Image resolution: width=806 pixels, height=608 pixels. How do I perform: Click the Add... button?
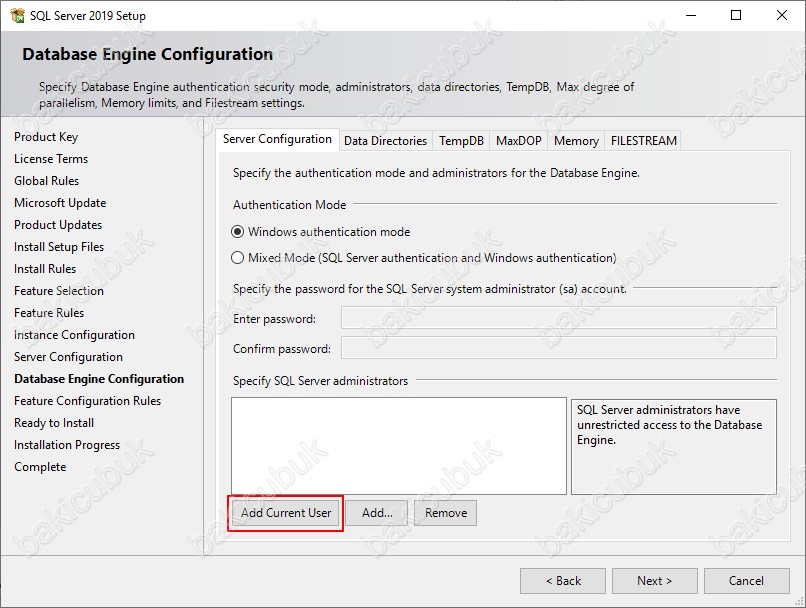[377, 513]
